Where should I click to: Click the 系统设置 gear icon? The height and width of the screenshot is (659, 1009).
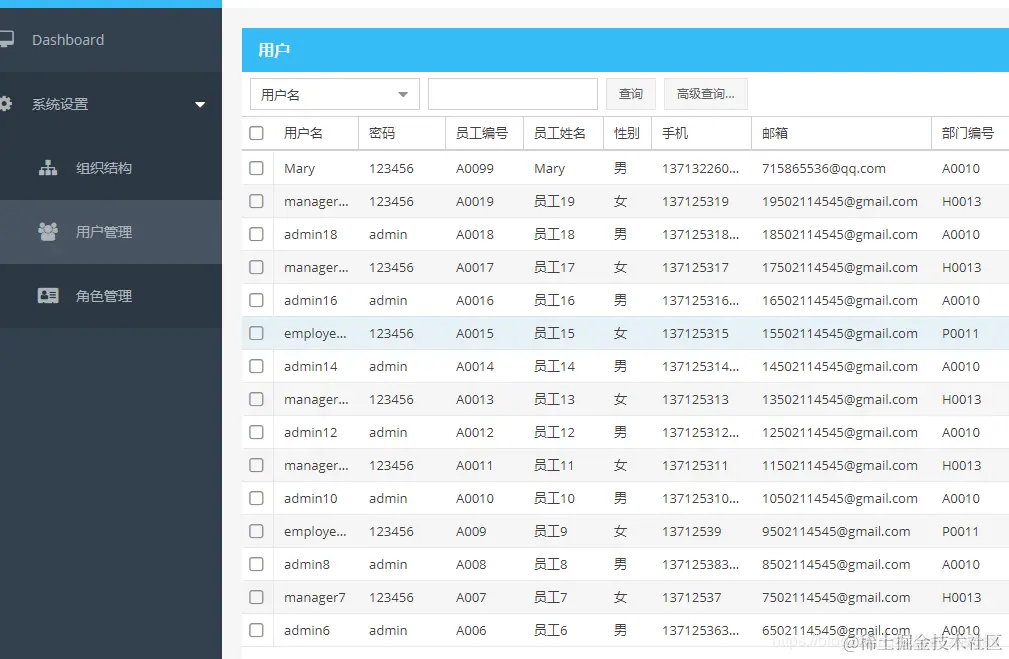6,104
